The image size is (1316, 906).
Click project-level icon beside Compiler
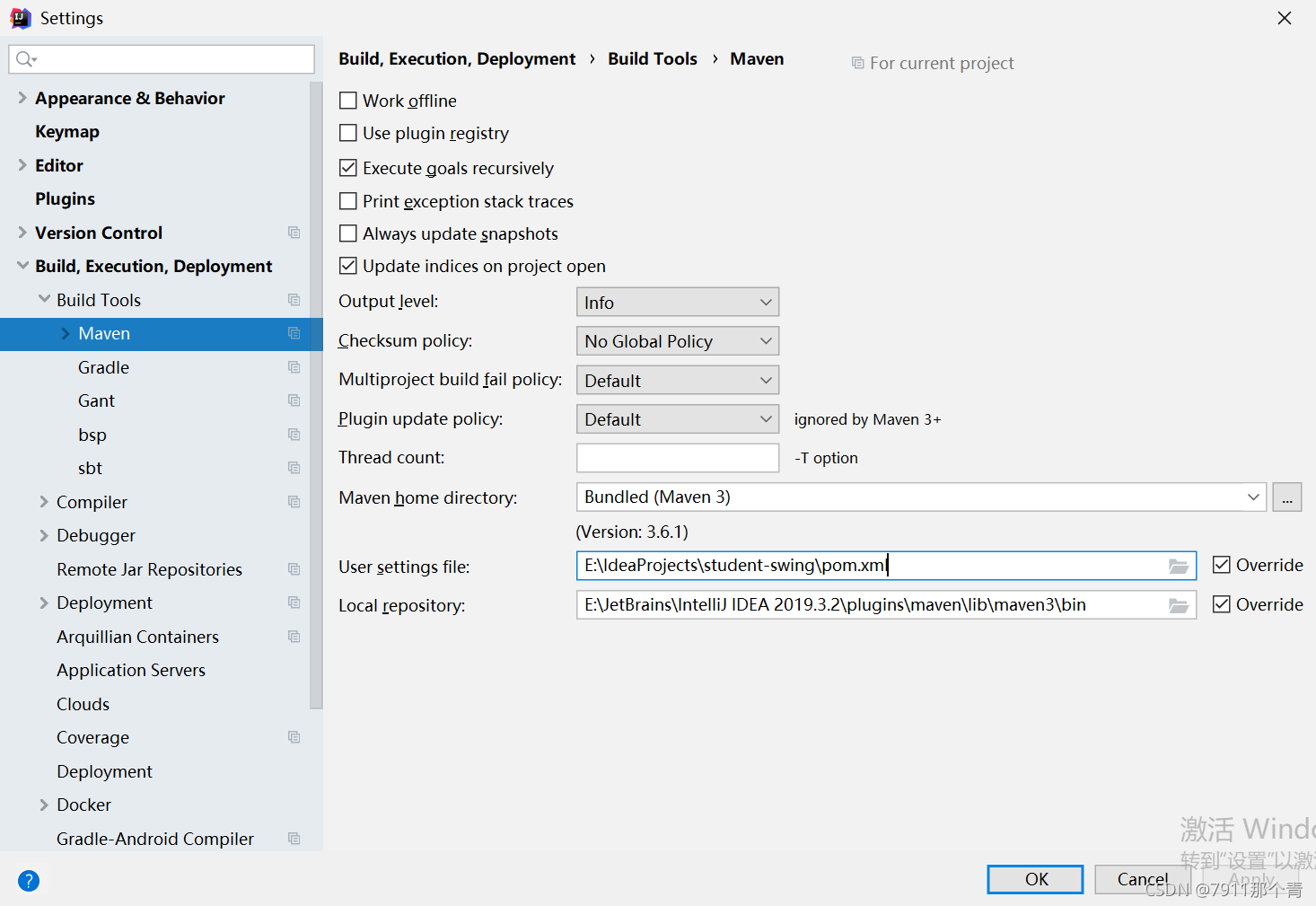[x=294, y=502]
